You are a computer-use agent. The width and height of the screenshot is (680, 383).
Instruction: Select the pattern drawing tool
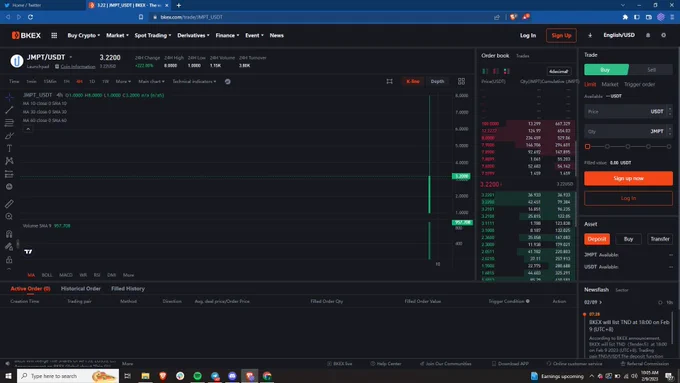(9, 161)
